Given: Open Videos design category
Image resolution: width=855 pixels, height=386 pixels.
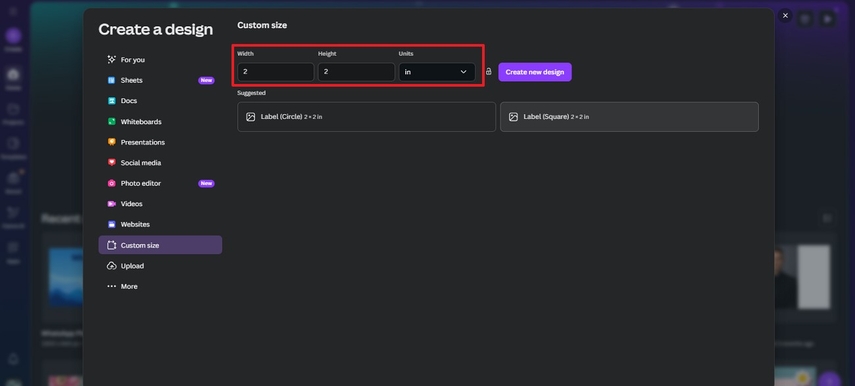Looking at the screenshot, I should point(160,204).
